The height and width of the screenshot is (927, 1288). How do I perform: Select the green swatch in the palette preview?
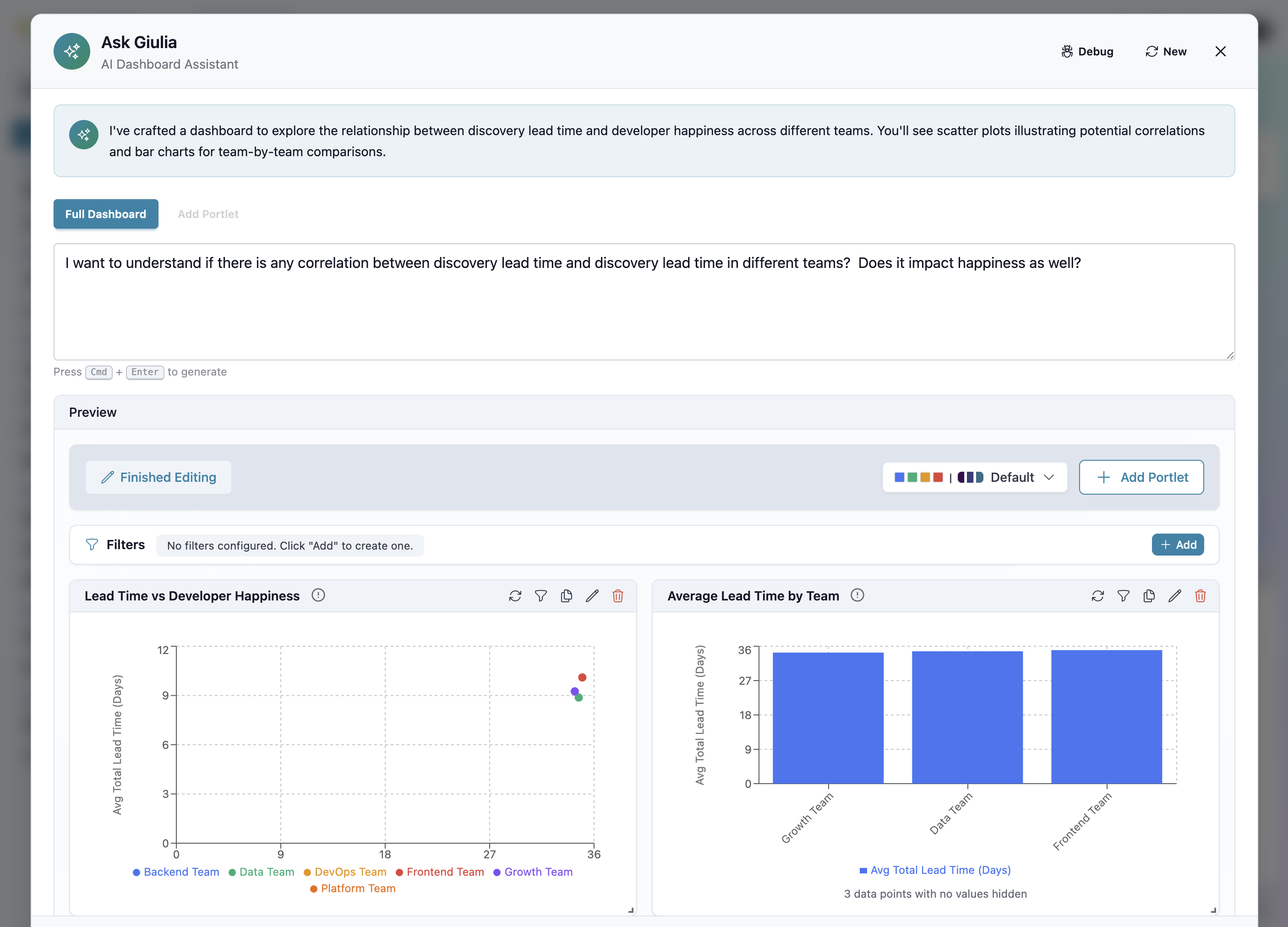coord(911,477)
